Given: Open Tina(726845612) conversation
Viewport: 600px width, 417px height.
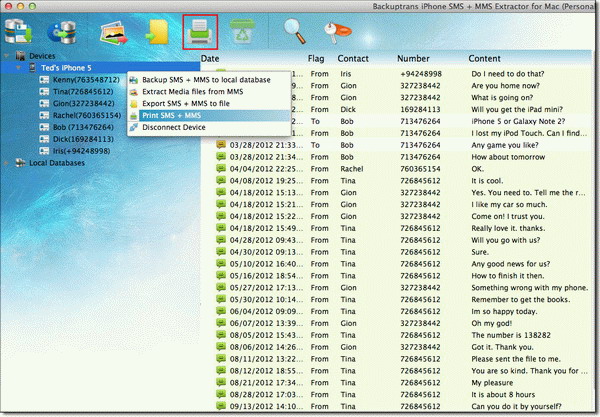Looking at the screenshot, I should click(x=83, y=91).
